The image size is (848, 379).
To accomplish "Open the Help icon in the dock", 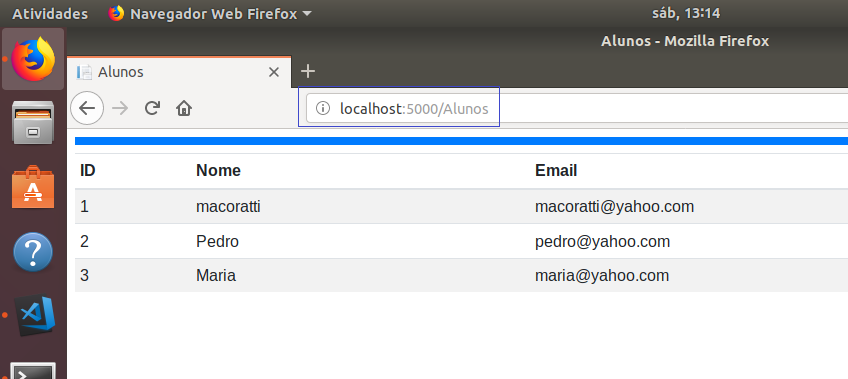I will point(33,252).
